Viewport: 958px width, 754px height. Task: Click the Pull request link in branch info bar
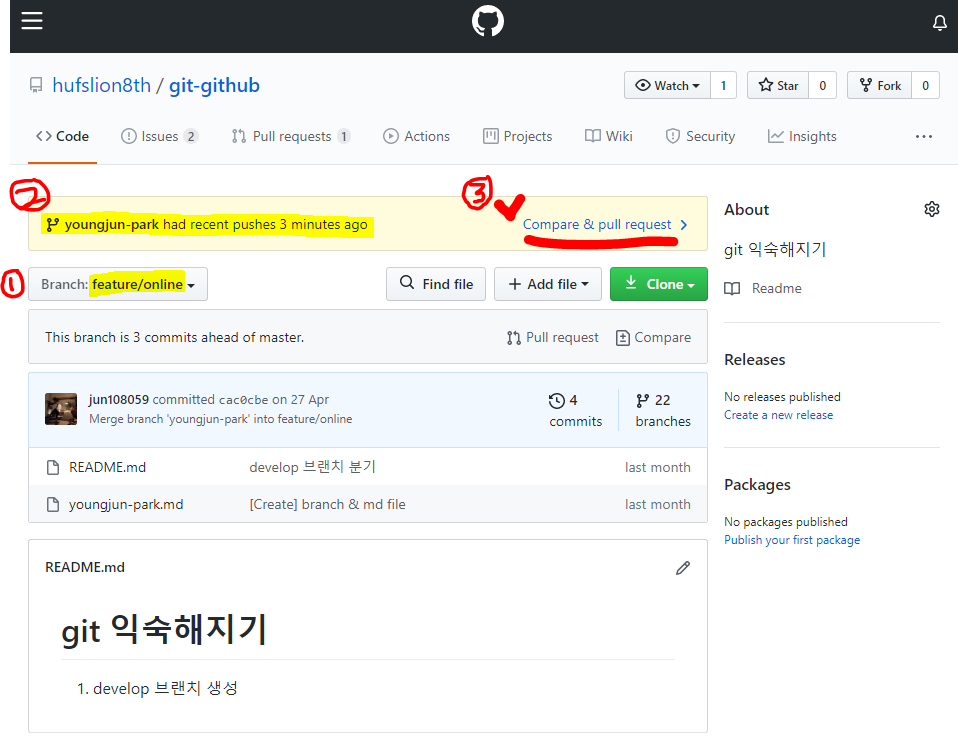coord(553,337)
